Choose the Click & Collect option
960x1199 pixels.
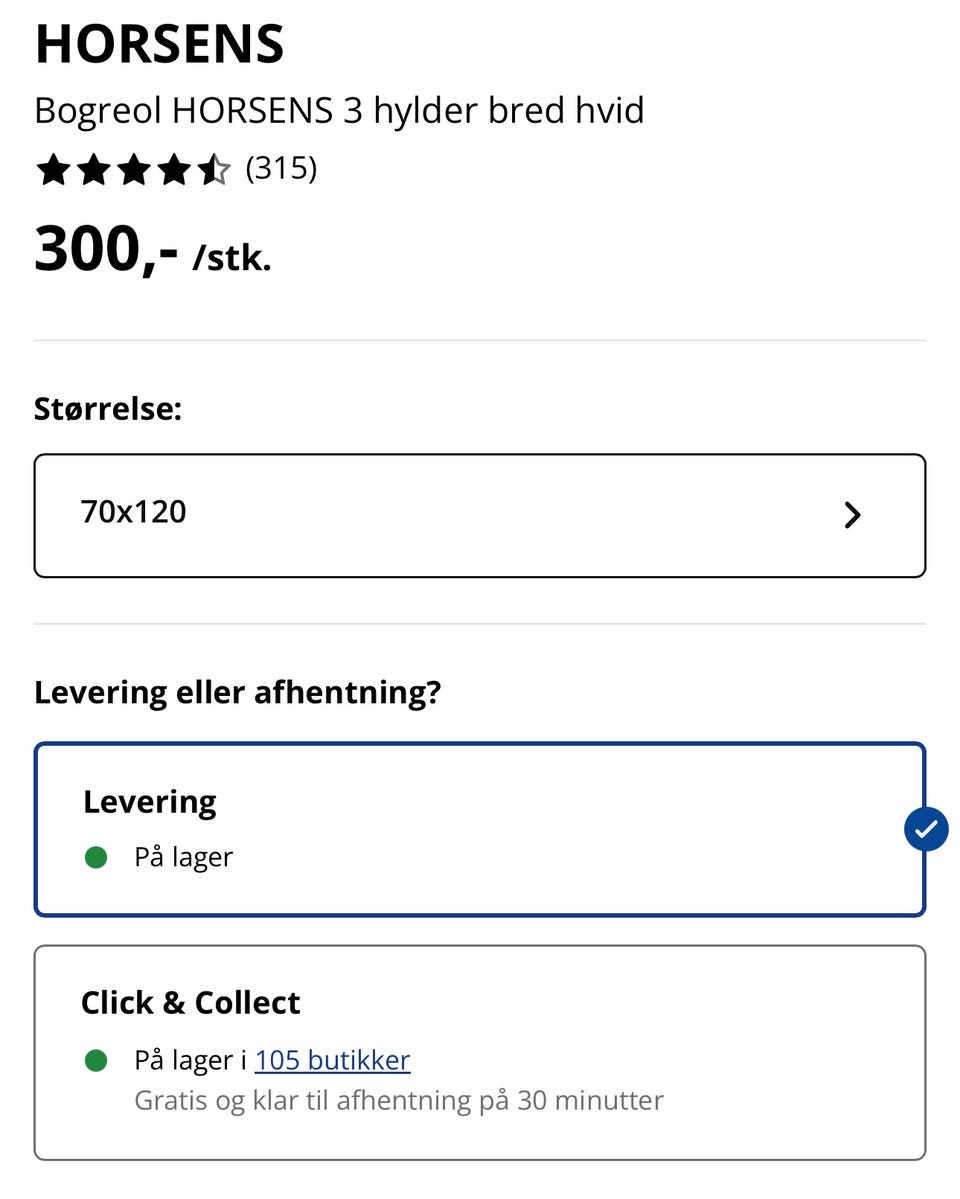click(x=480, y=1052)
